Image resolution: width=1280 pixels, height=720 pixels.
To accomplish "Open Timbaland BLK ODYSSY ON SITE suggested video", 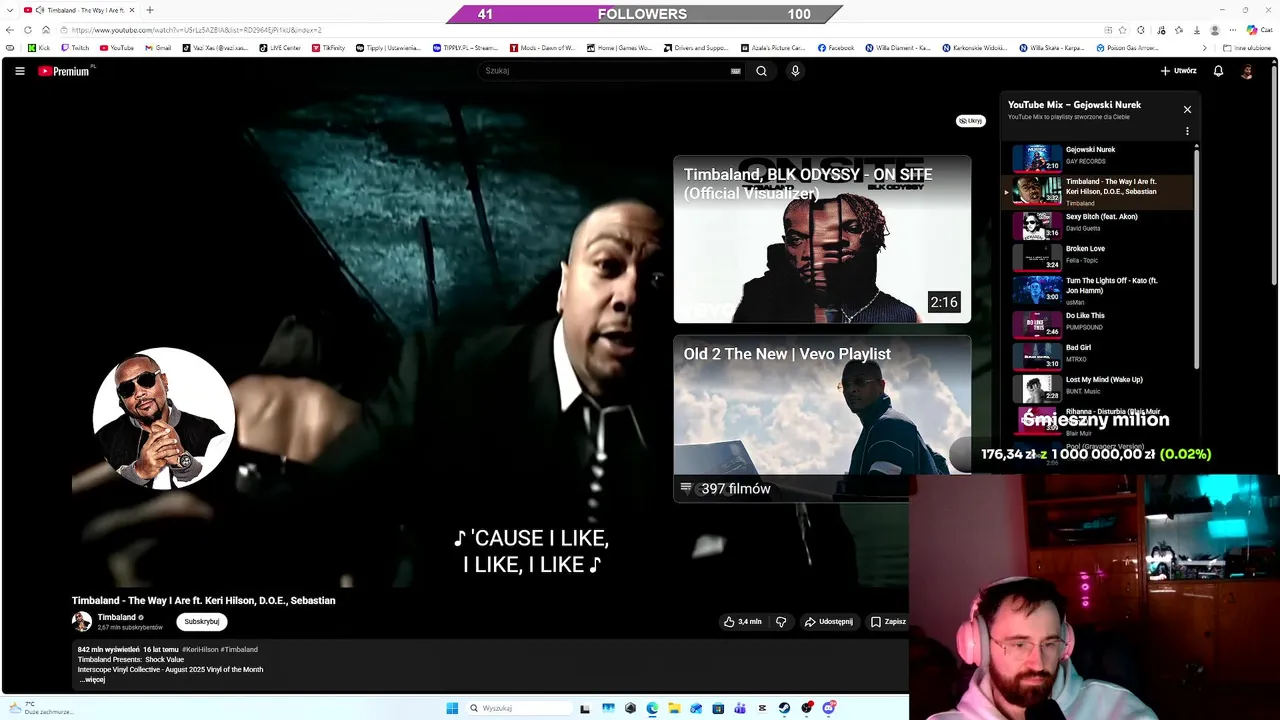I will pyautogui.click(x=822, y=239).
